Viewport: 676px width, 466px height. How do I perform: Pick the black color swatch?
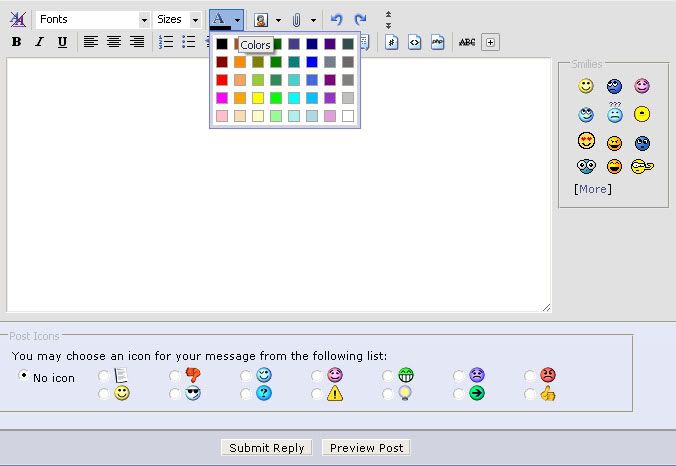222,44
